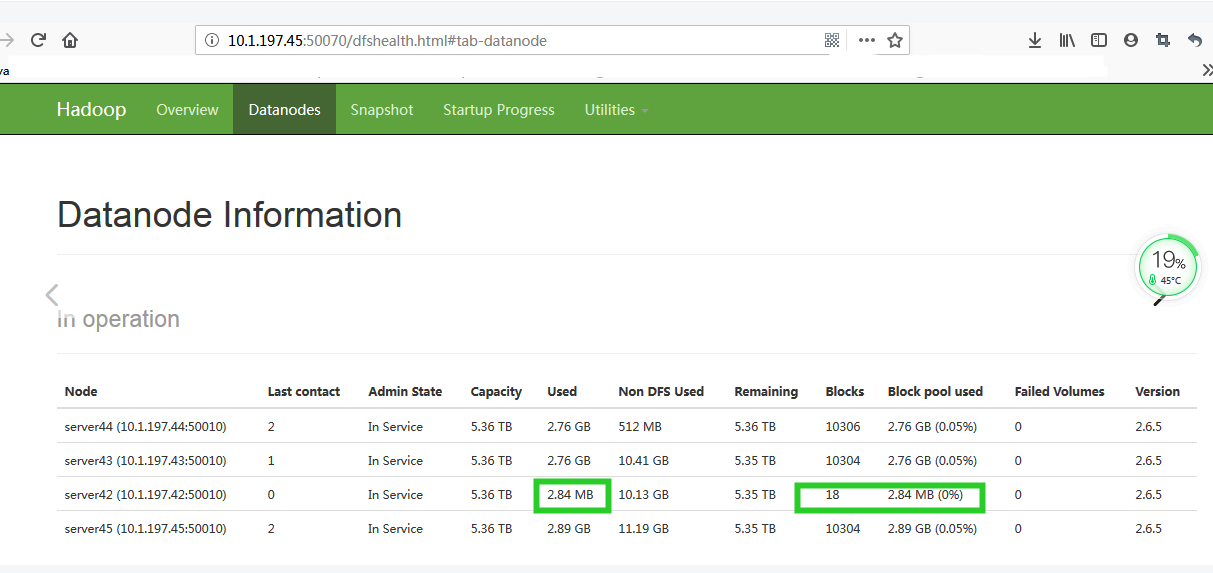1213x573 pixels.
Task: Click the 2.84 MB used value for server42
Action: 570,494
